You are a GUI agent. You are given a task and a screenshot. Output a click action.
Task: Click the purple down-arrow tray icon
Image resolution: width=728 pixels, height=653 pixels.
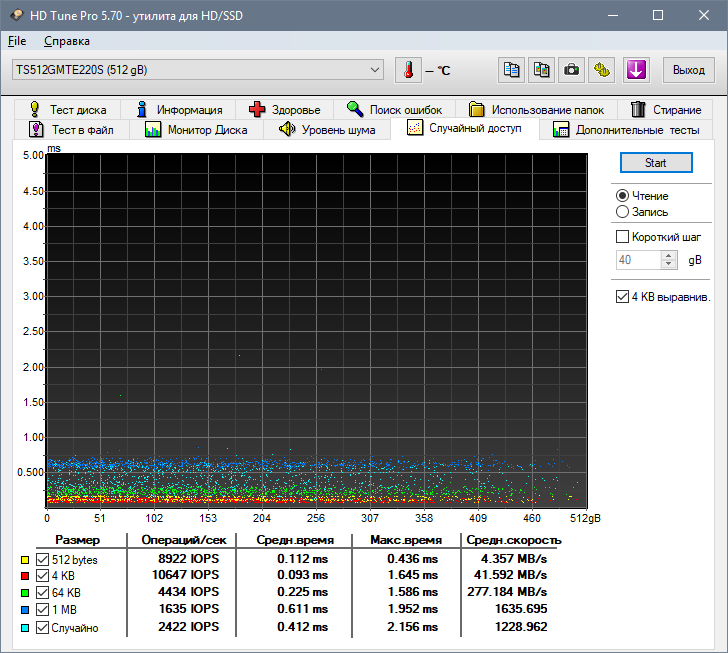(x=636, y=71)
